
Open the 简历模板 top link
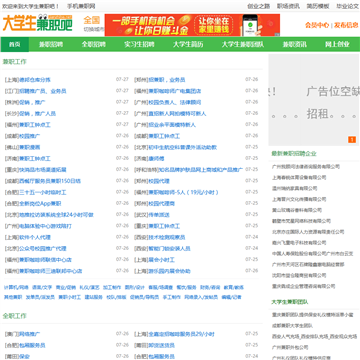tap(318, 6)
